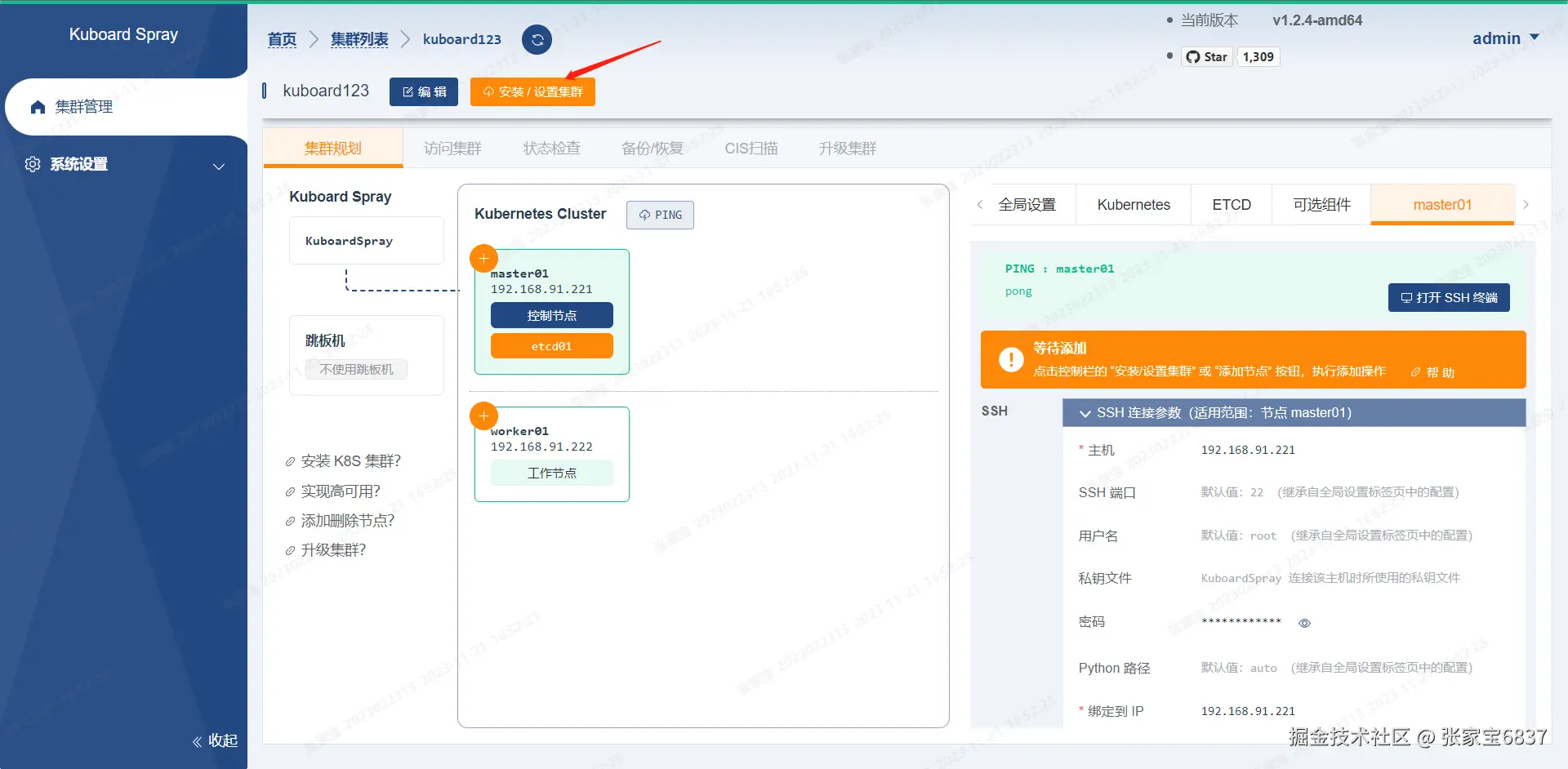Click the refresh icon beside kuboard123 breadcrumb

[537, 39]
